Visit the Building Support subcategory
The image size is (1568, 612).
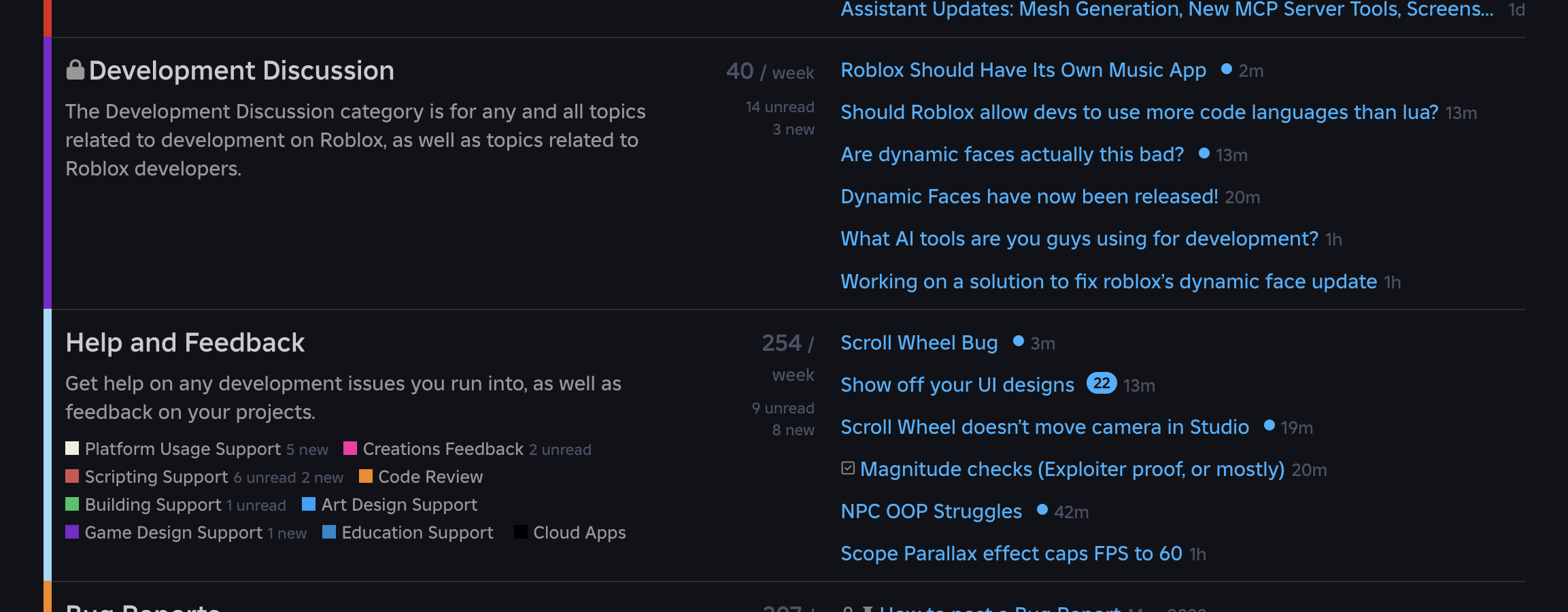153,505
